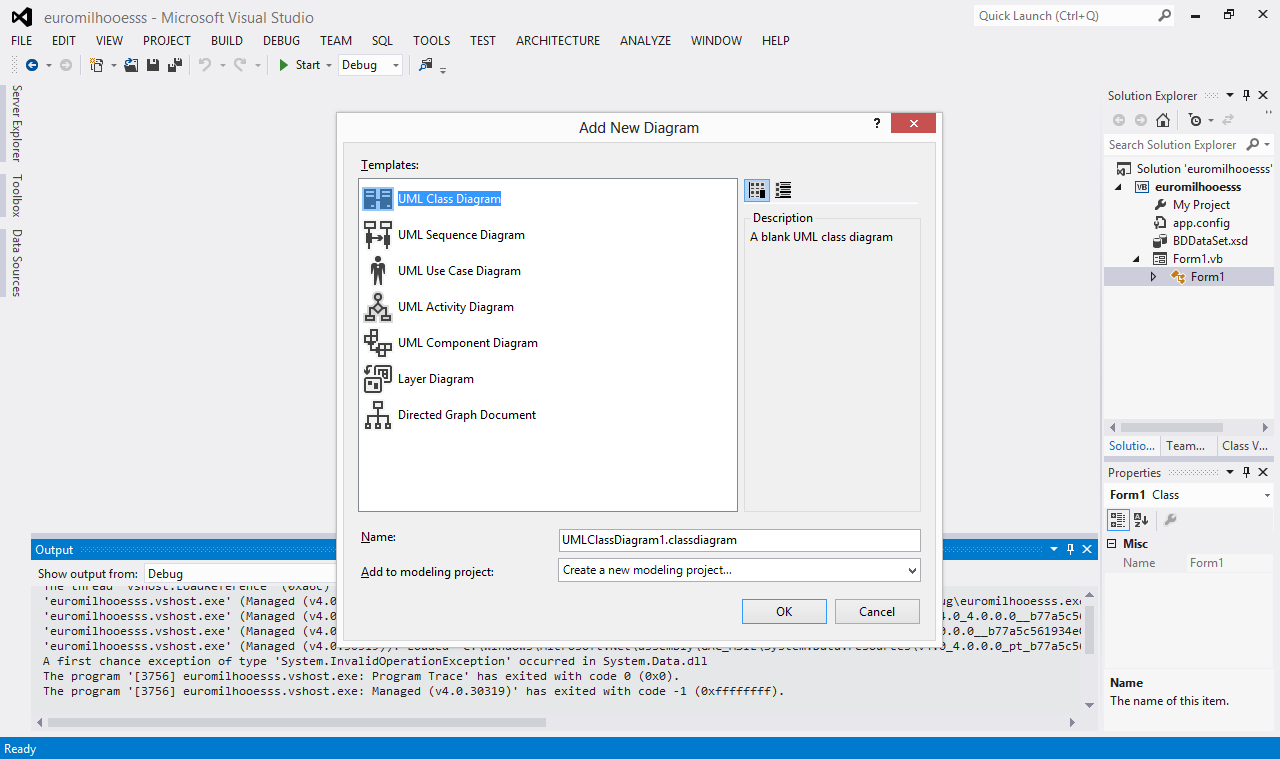Switch to the Team Explorer tab
The width and height of the screenshot is (1280, 759).
click(x=1188, y=446)
